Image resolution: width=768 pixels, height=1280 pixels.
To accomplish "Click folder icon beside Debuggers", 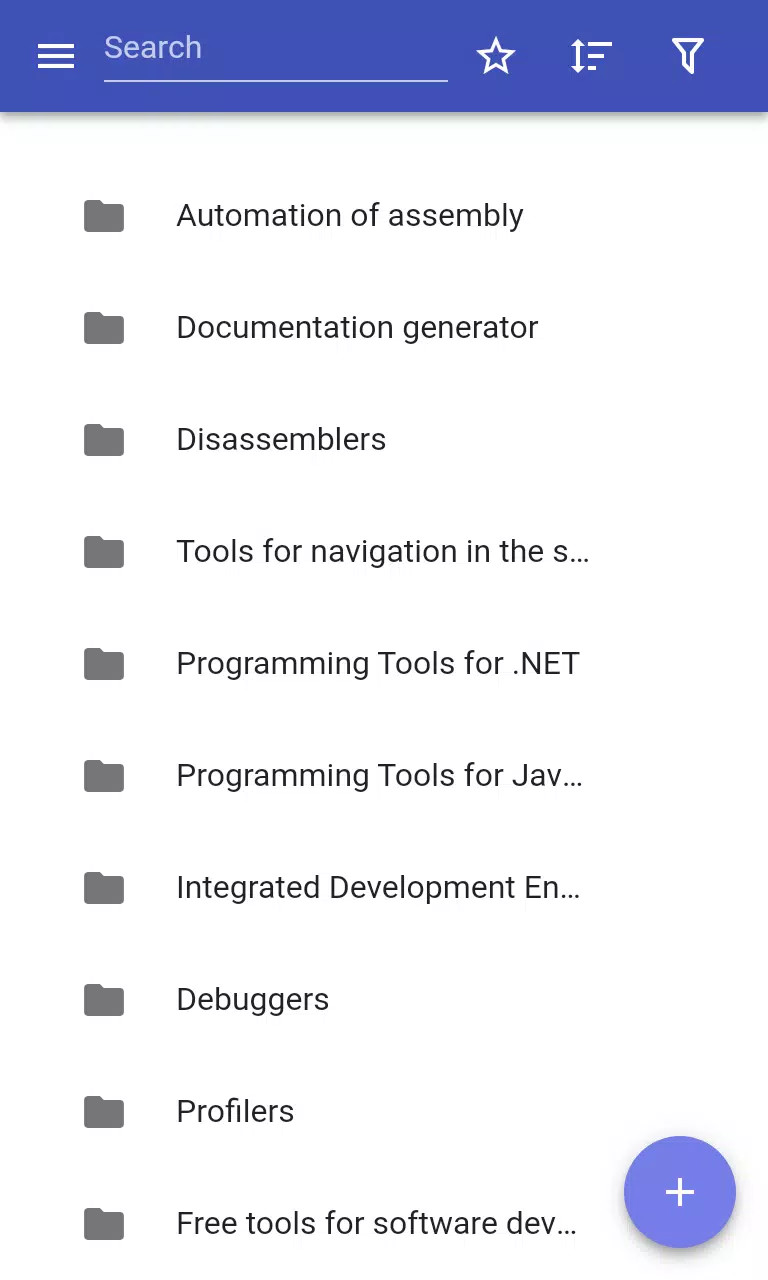I will (104, 1000).
